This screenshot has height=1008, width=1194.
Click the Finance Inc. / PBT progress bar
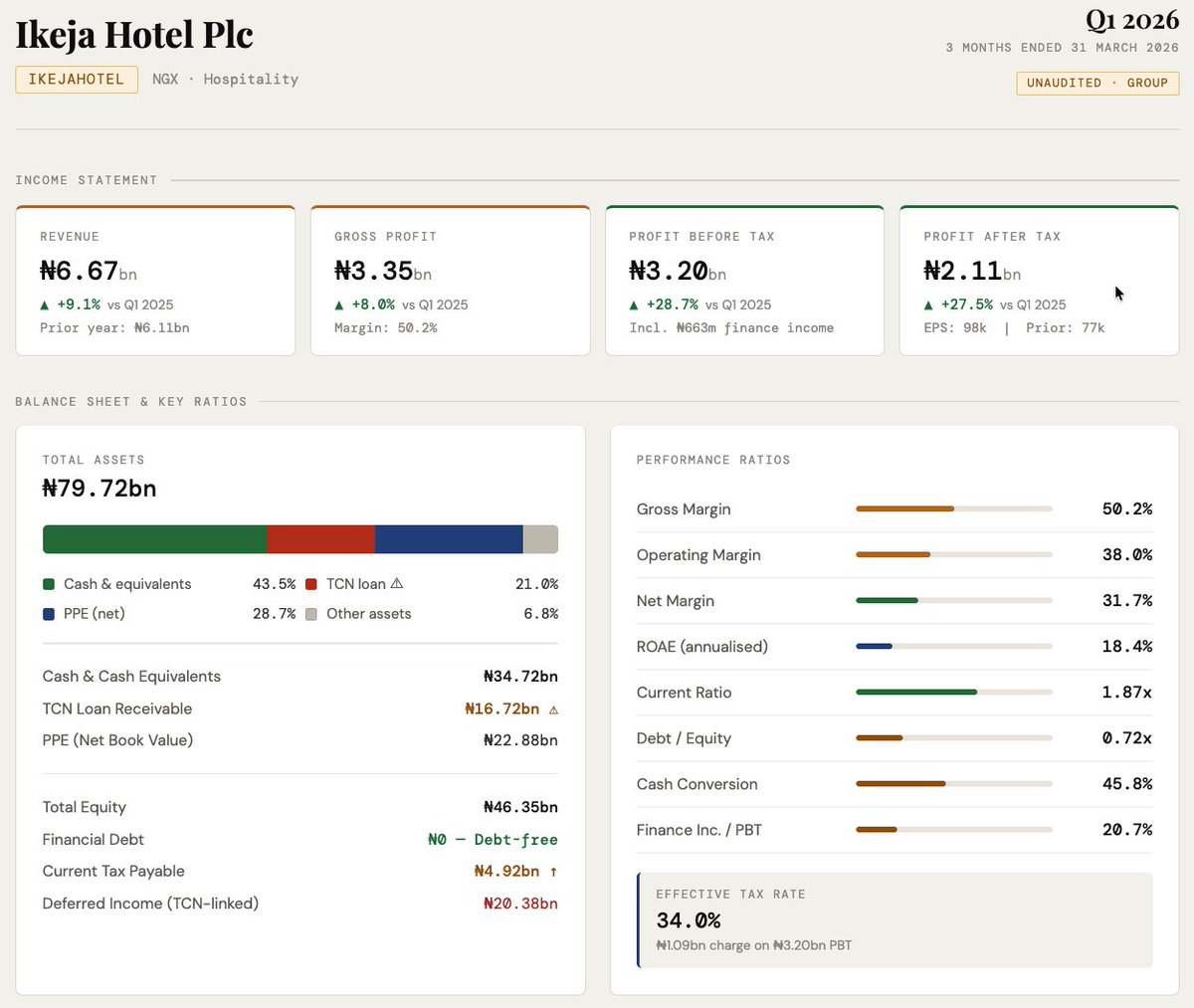[x=954, y=830]
